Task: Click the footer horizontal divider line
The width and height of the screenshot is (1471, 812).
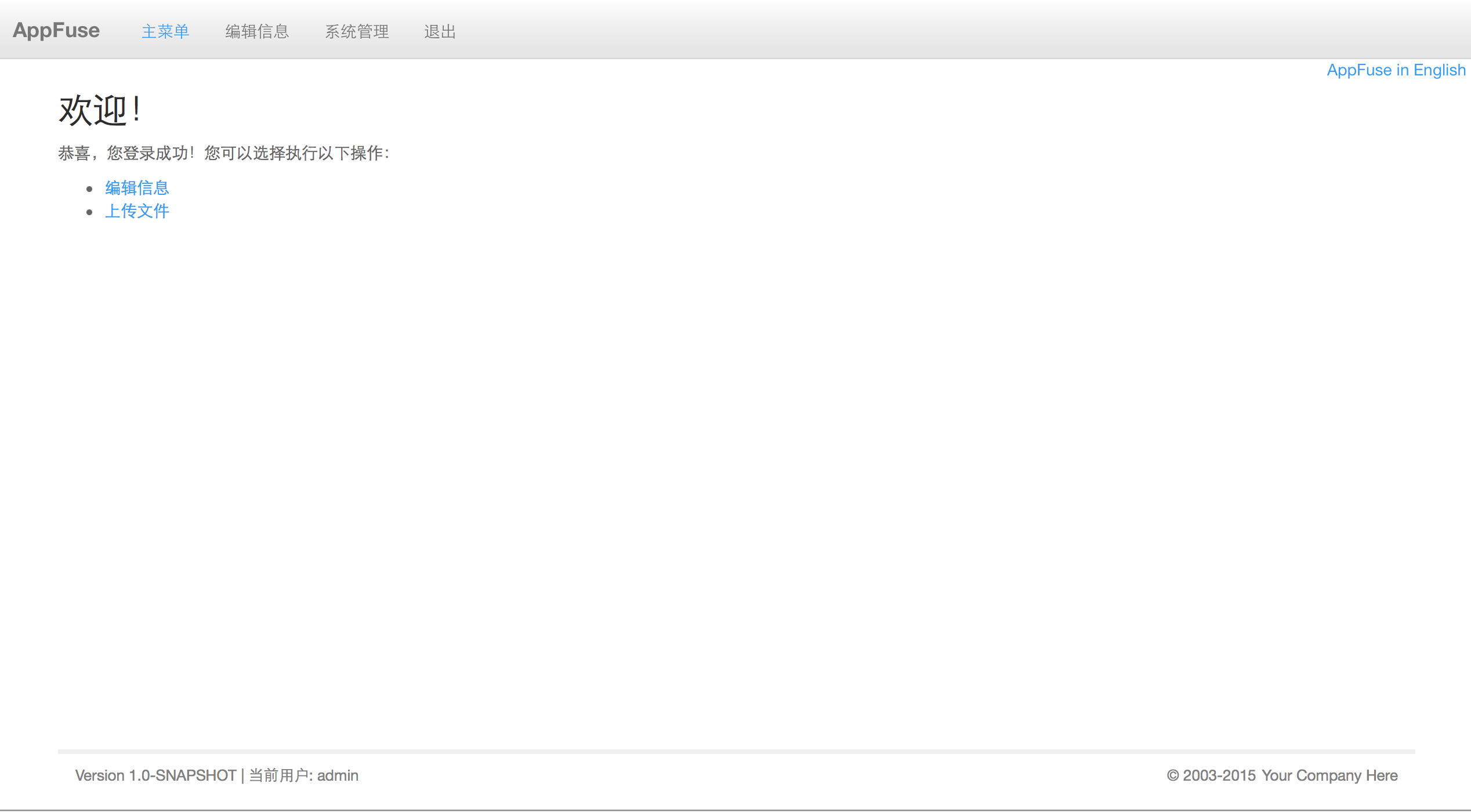Action: pyautogui.click(x=735, y=751)
